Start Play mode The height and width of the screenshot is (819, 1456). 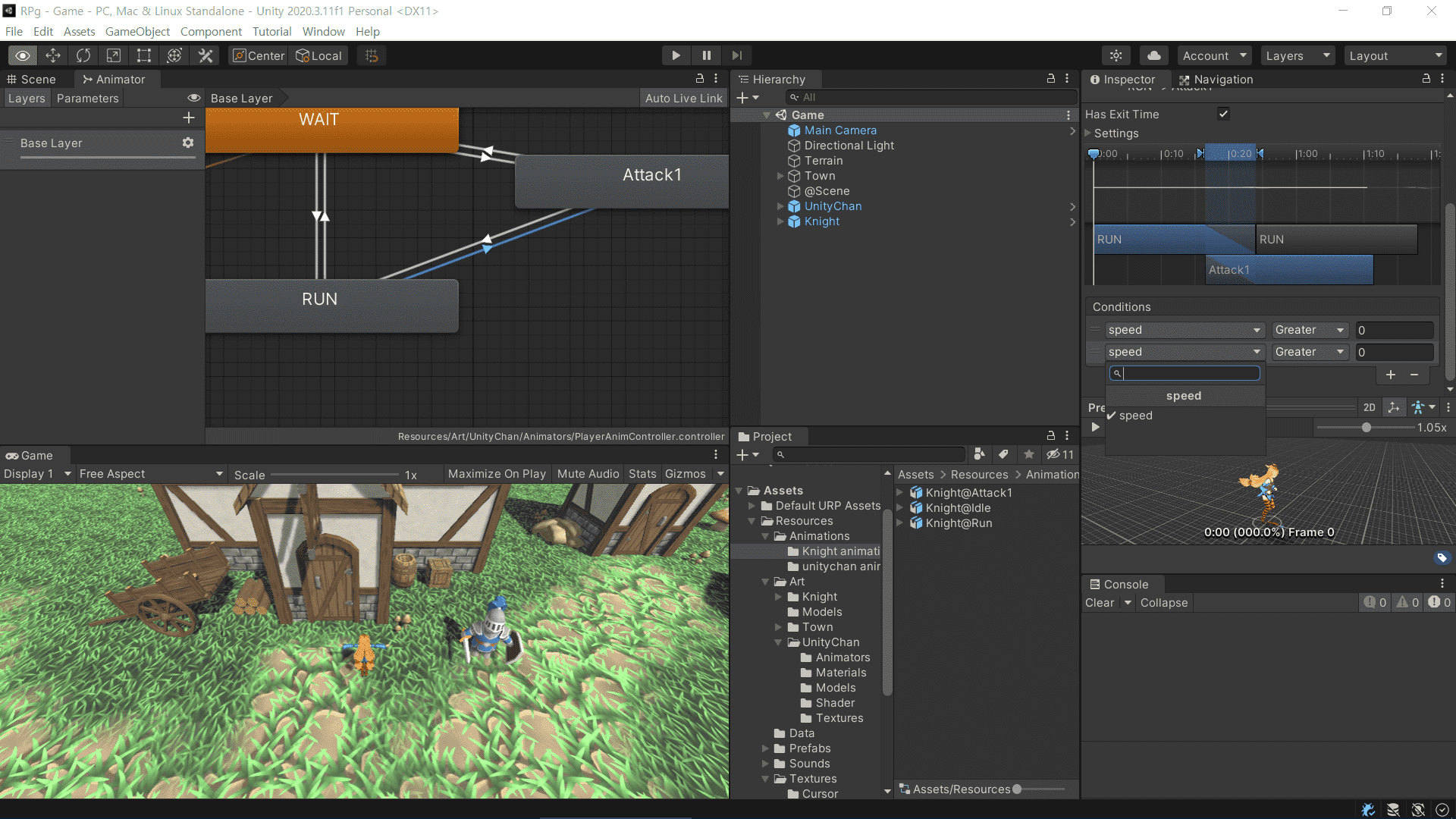676,55
